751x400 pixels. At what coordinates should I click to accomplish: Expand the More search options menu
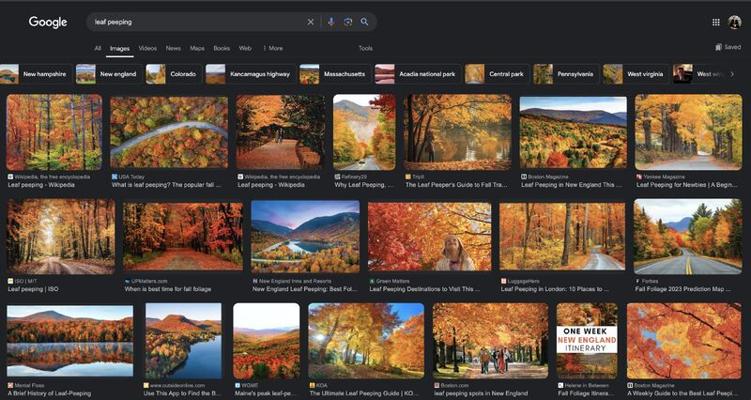(273, 48)
